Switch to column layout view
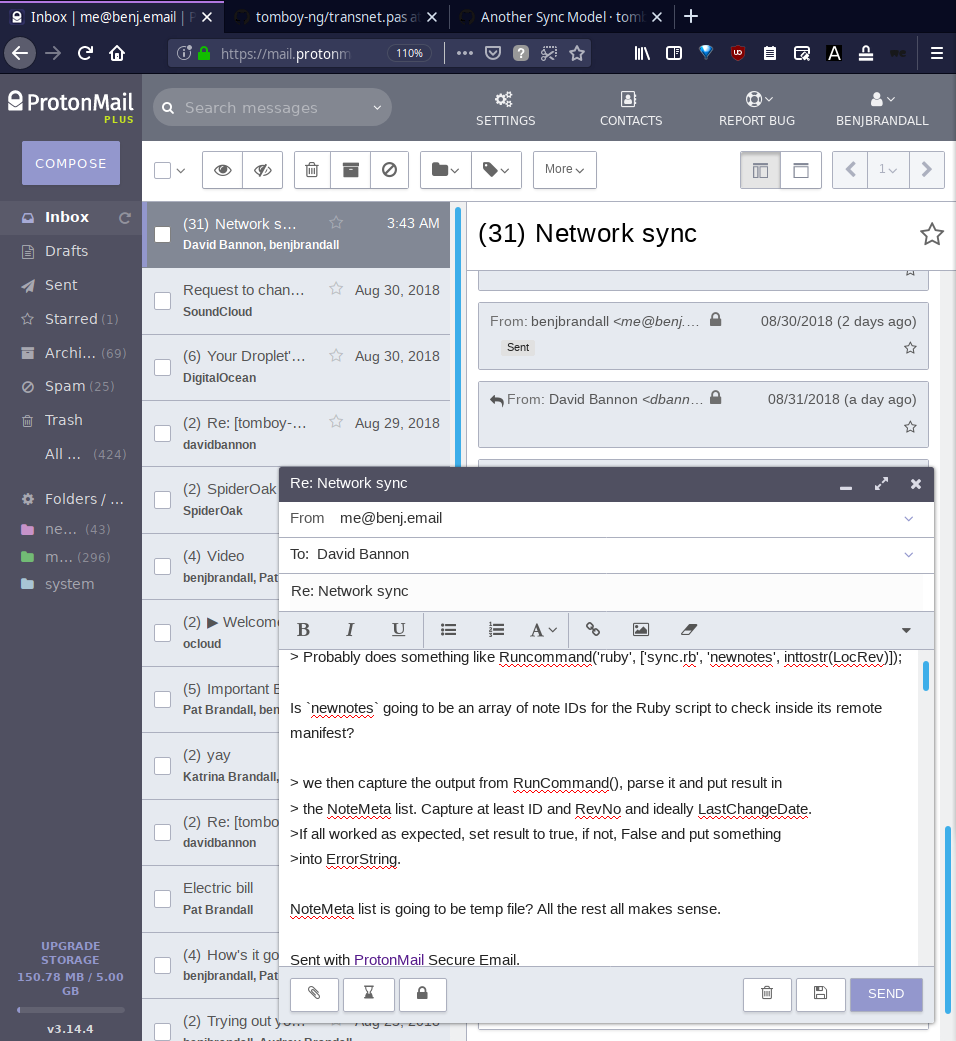This screenshot has height=1041, width=956. (x=760, y=170)
